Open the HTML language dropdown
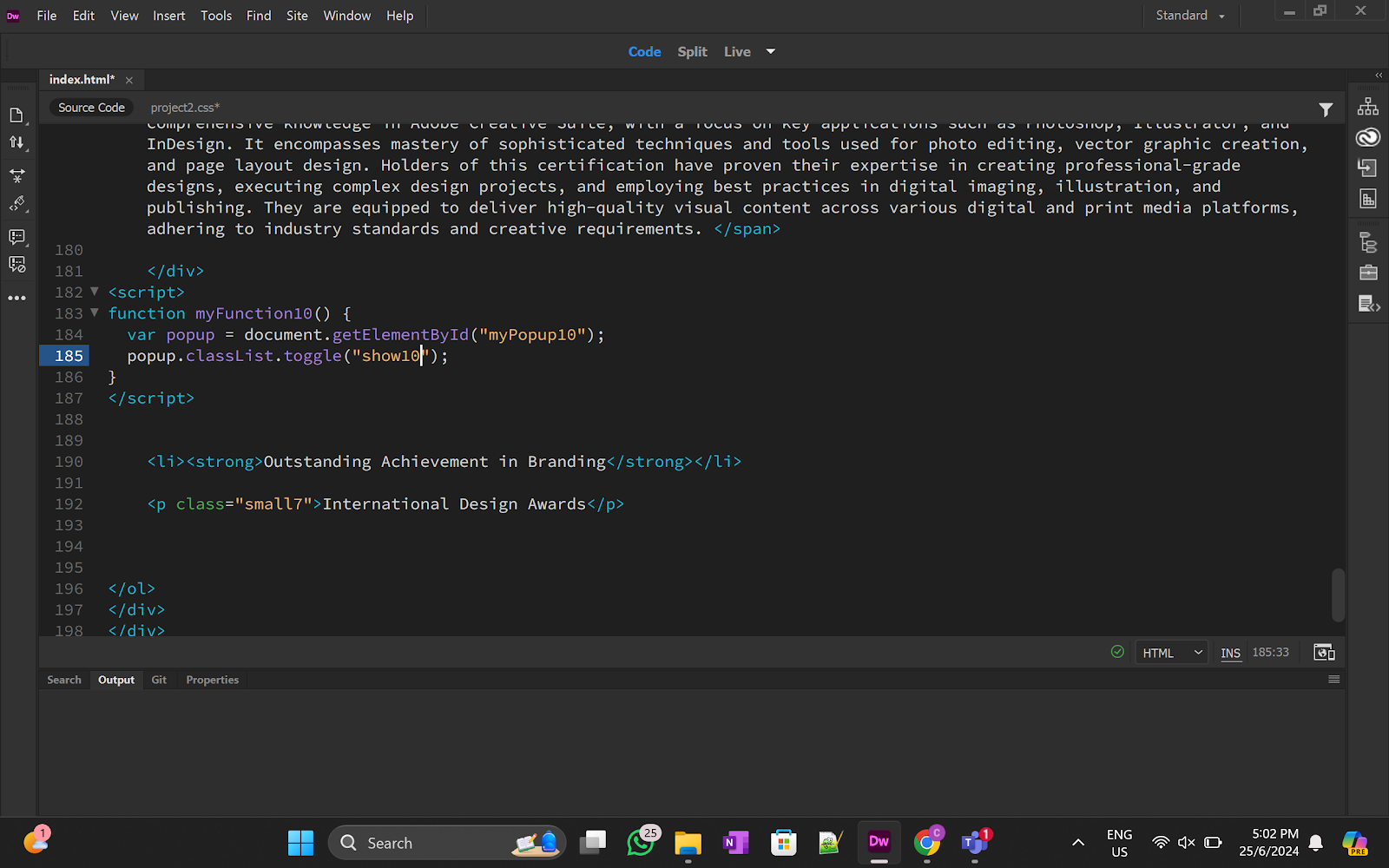 coord(1171,653)
